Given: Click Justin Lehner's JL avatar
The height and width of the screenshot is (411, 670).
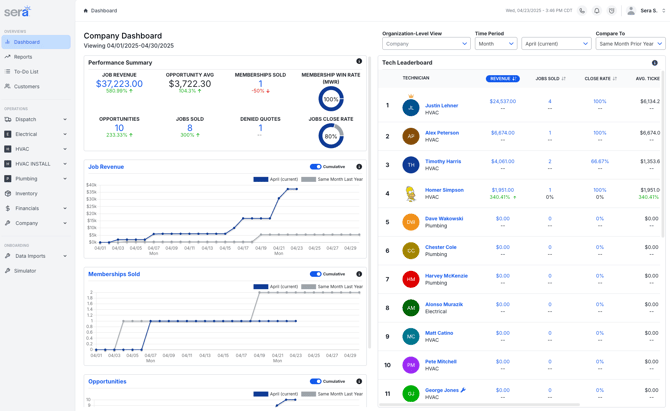Looking at the screenshot, I should (411, 108).
